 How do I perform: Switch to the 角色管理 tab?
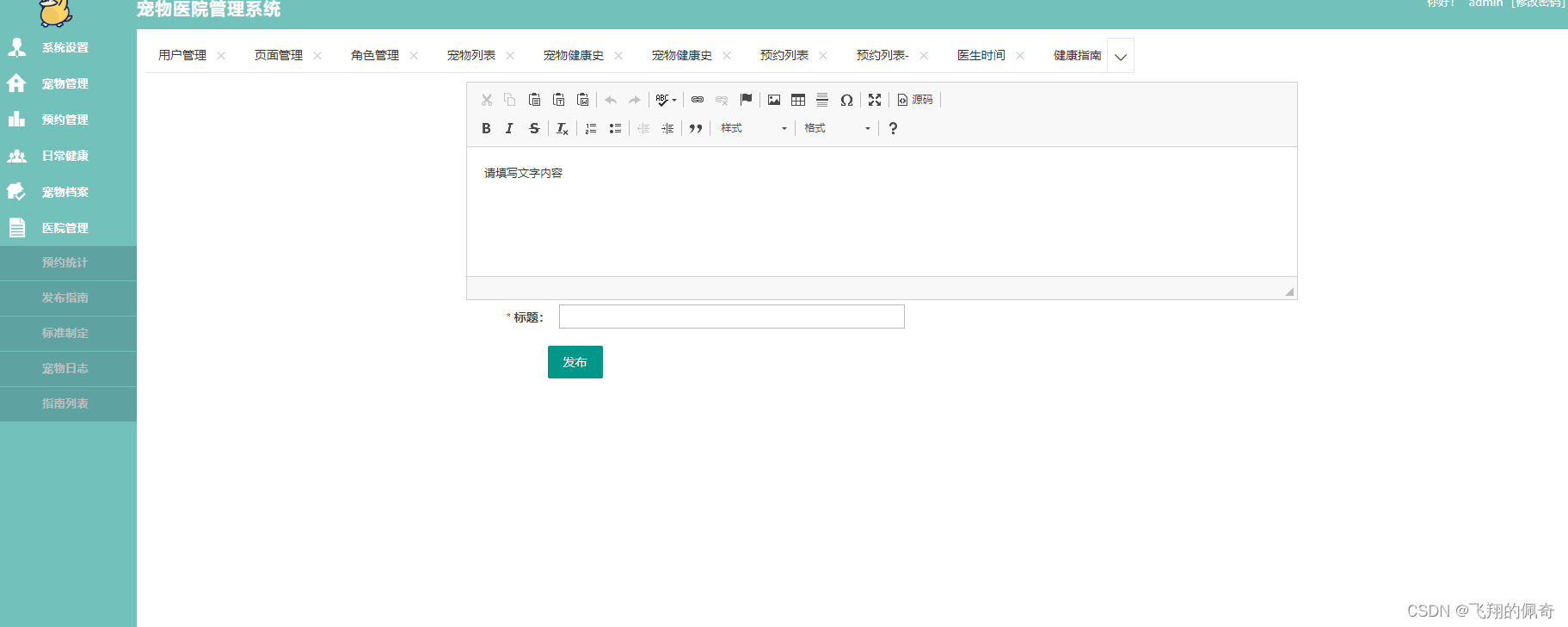375,55
